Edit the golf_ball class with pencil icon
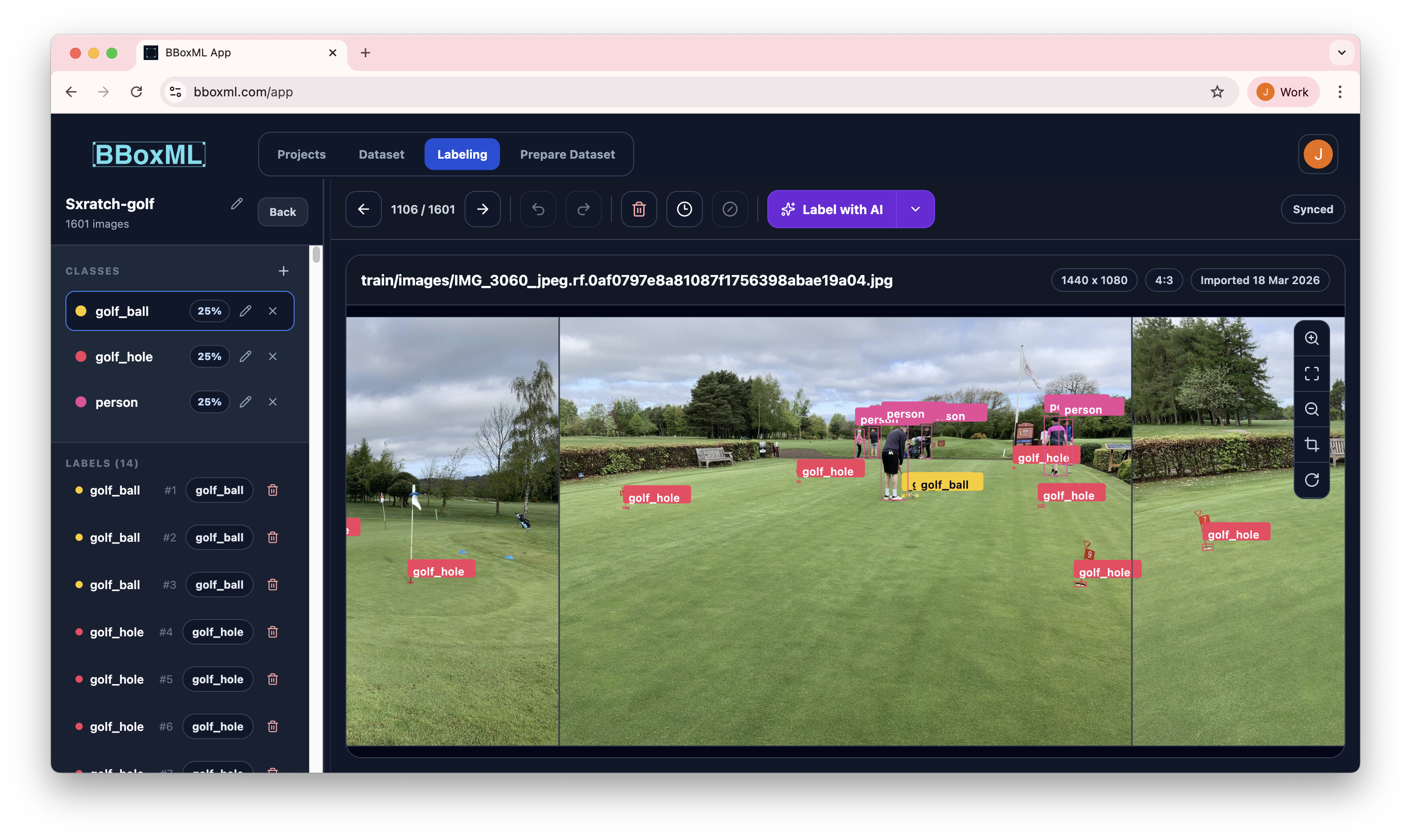This screenshot has height=840, width=1411. (x=245, y=311)
